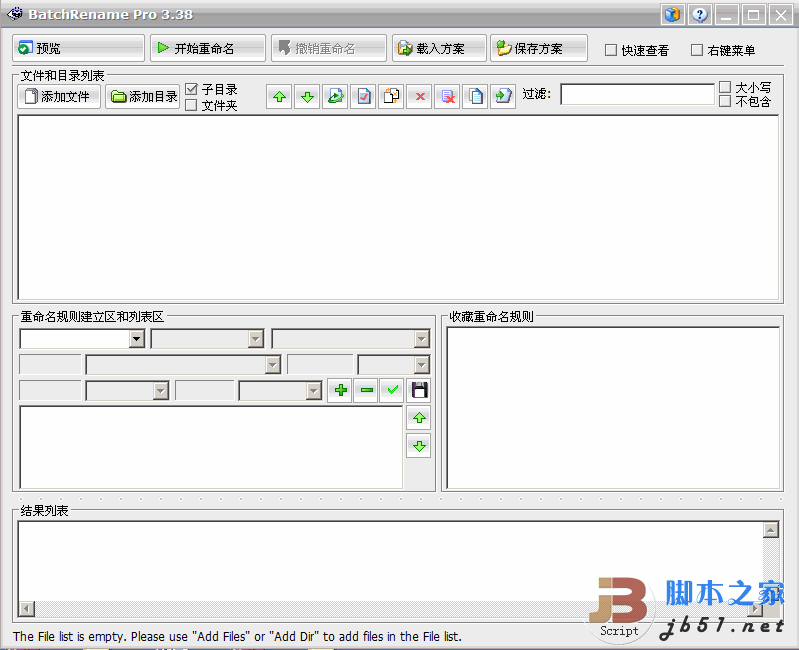Click the import document green arrow icon
This screenshot has width=799, height=650.
503,96
